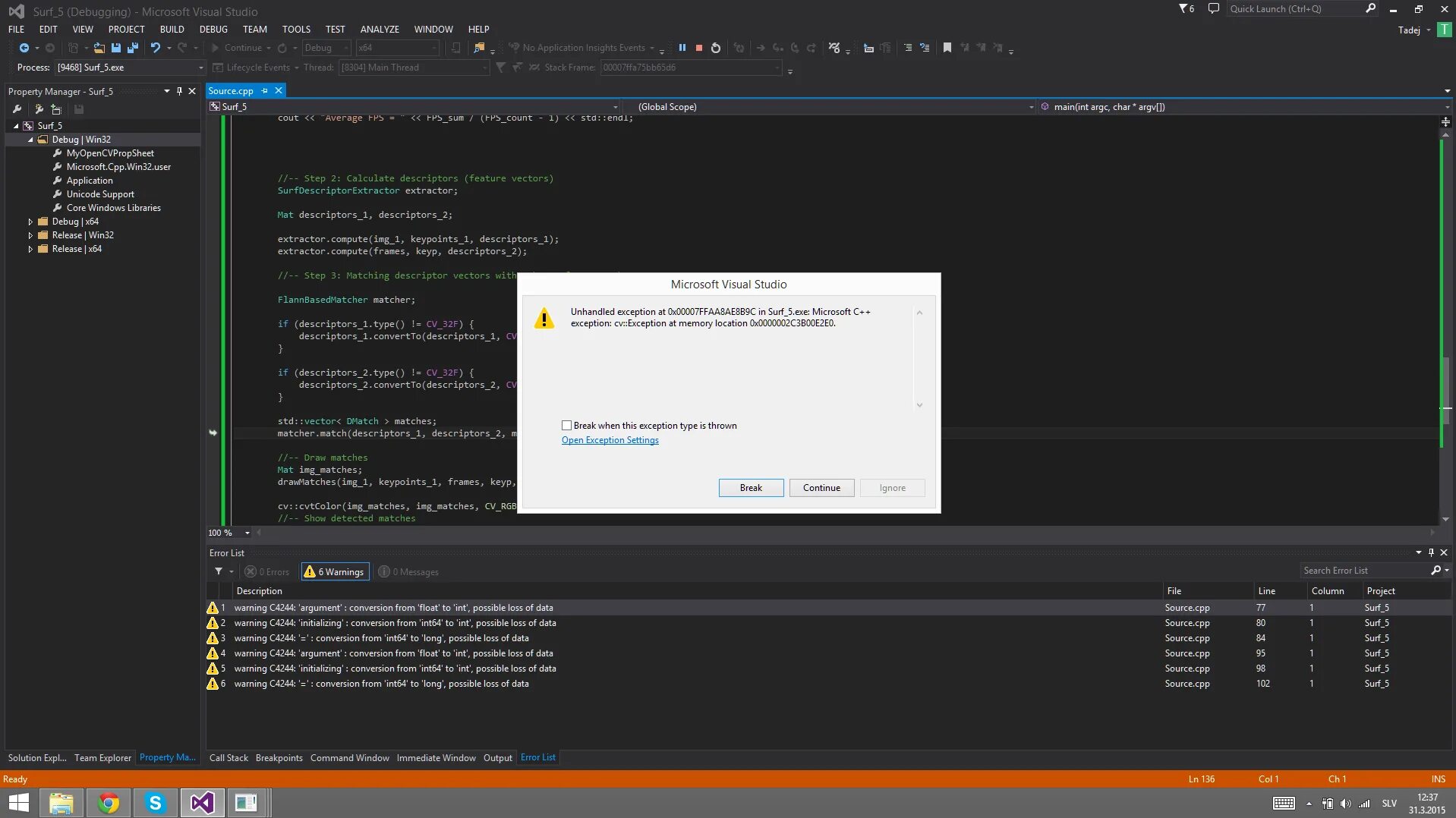Click the Quick Launch search magnifier icon
Screen dimensions: 1456x818
coord(1370,8)
